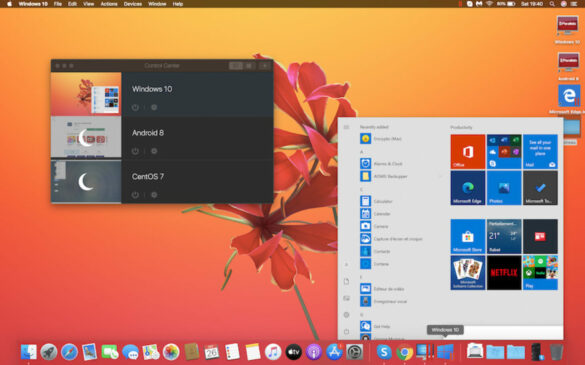Open Finder from the Dock
This screenshot has height=365, width=585.
pos(28,352)
